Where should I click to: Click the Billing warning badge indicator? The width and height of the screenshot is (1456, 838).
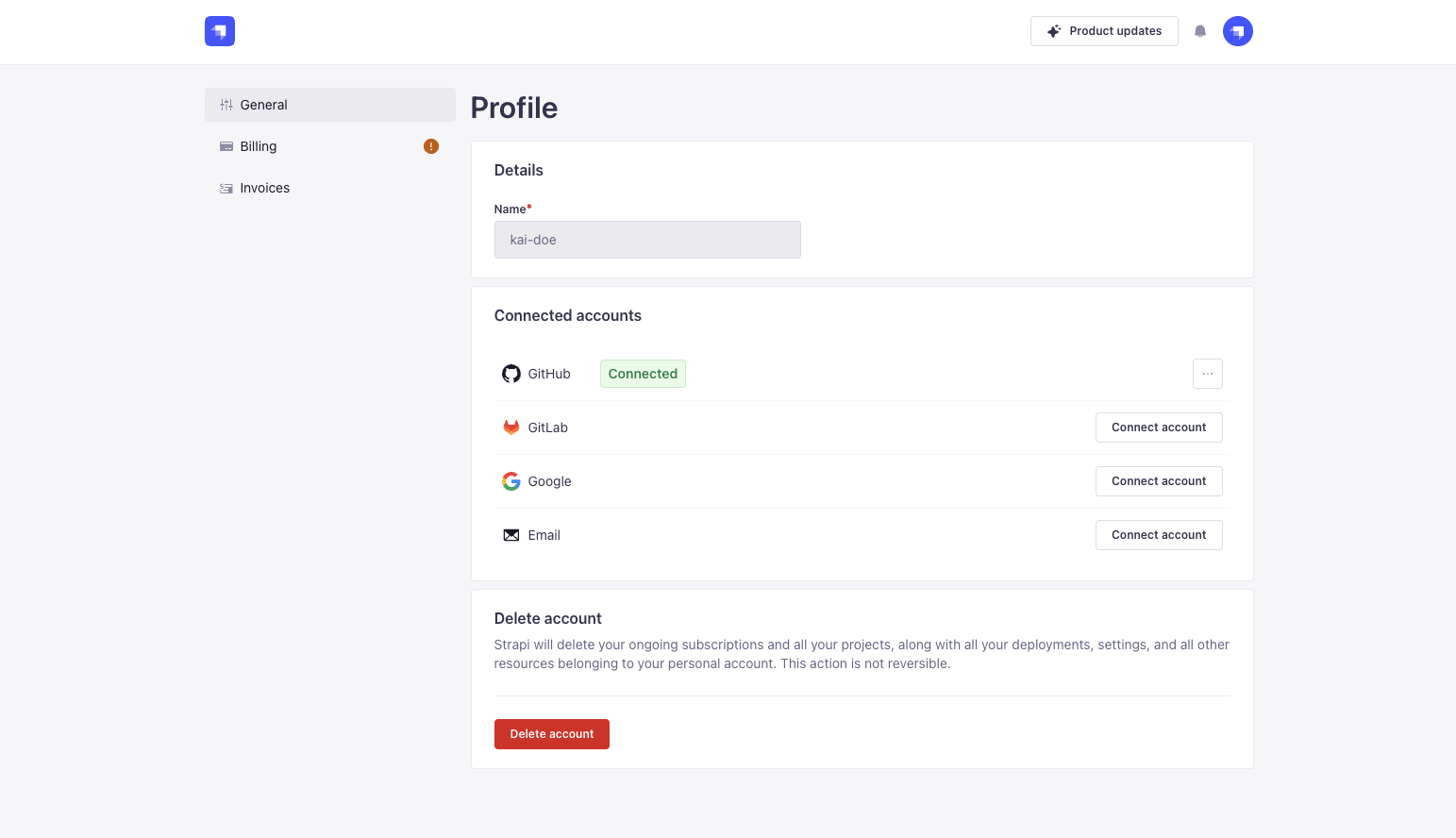(x=431, y=146)
